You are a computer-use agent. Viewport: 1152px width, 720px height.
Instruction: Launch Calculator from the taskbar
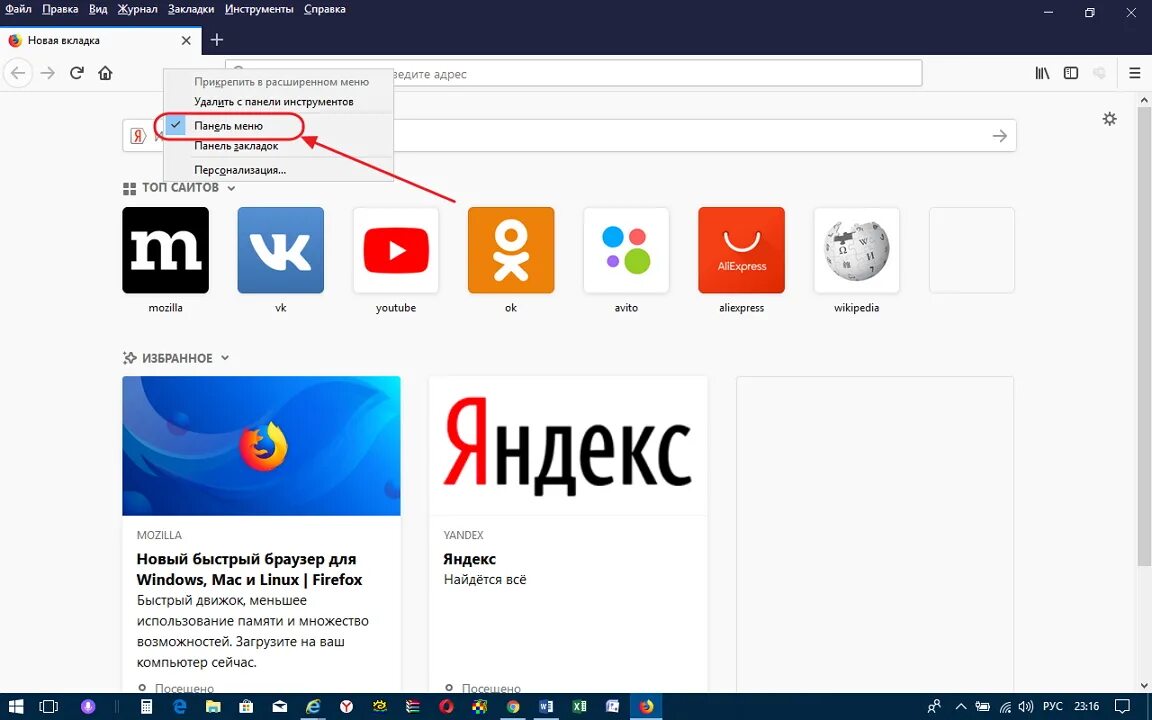tap(146, 707)
